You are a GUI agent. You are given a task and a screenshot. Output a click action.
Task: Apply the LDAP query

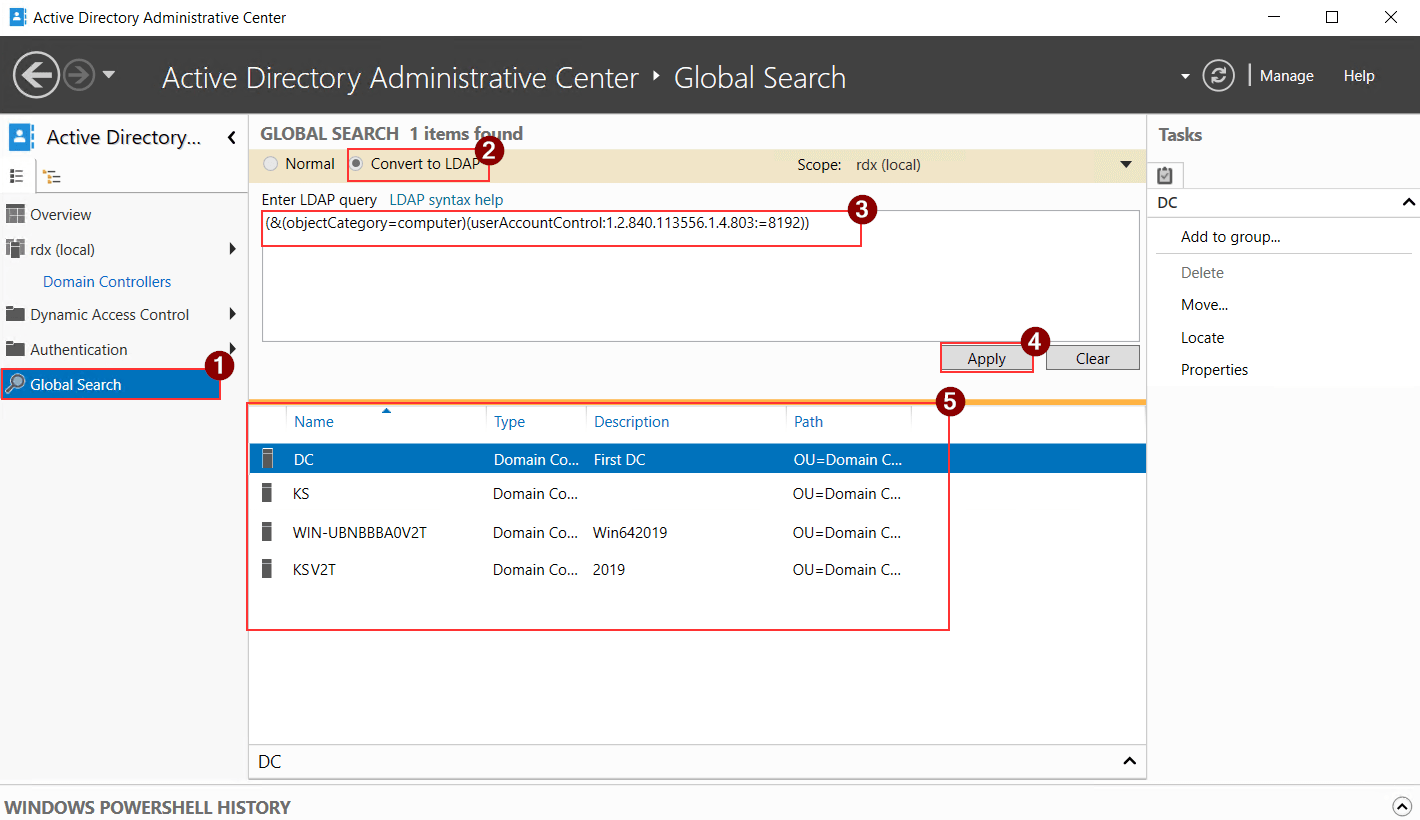986,357
